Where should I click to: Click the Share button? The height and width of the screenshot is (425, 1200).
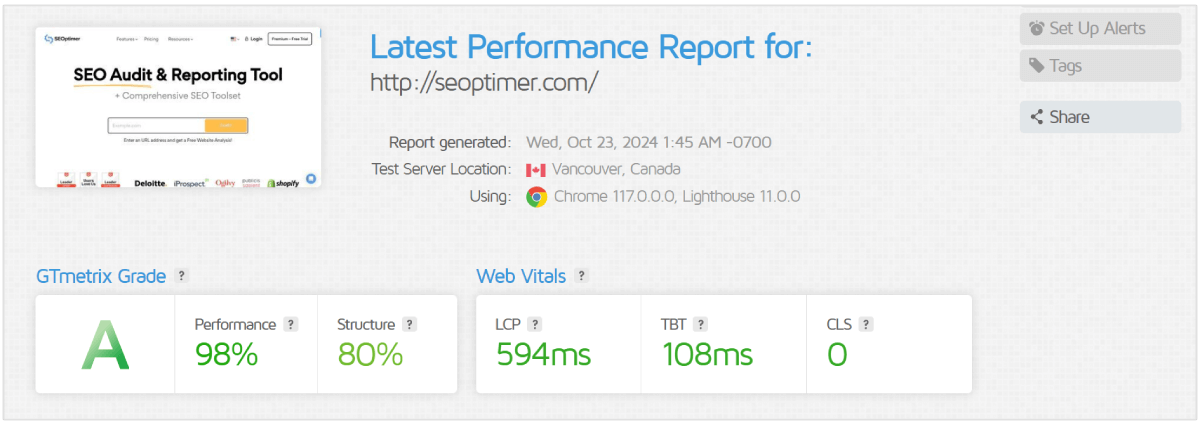[1100, 117]
